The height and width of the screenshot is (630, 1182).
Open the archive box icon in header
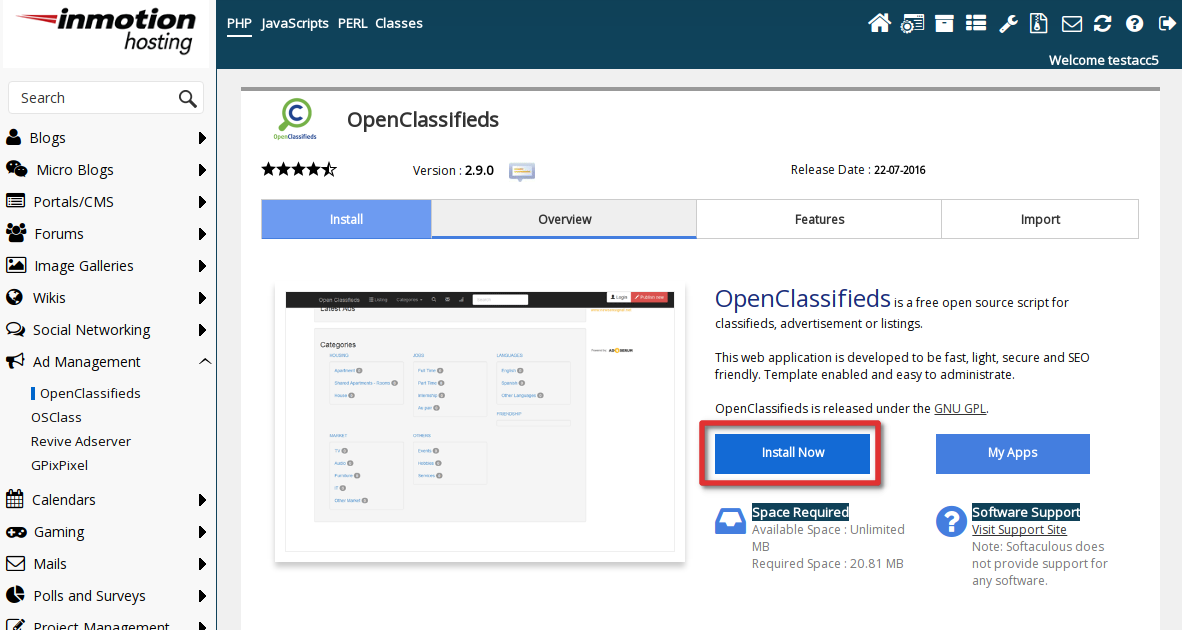tap(944, 23)
